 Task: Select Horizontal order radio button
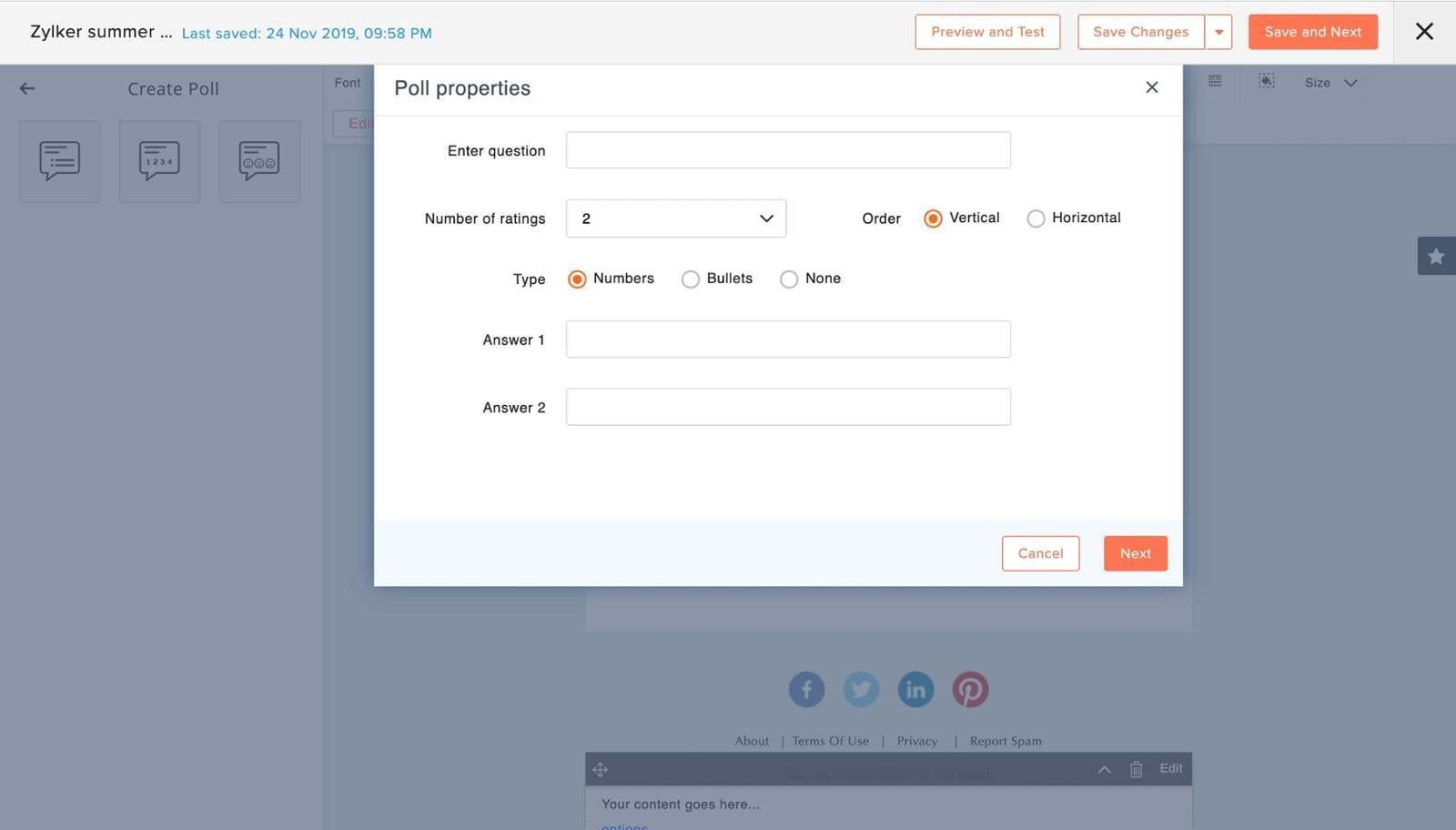1036,218
